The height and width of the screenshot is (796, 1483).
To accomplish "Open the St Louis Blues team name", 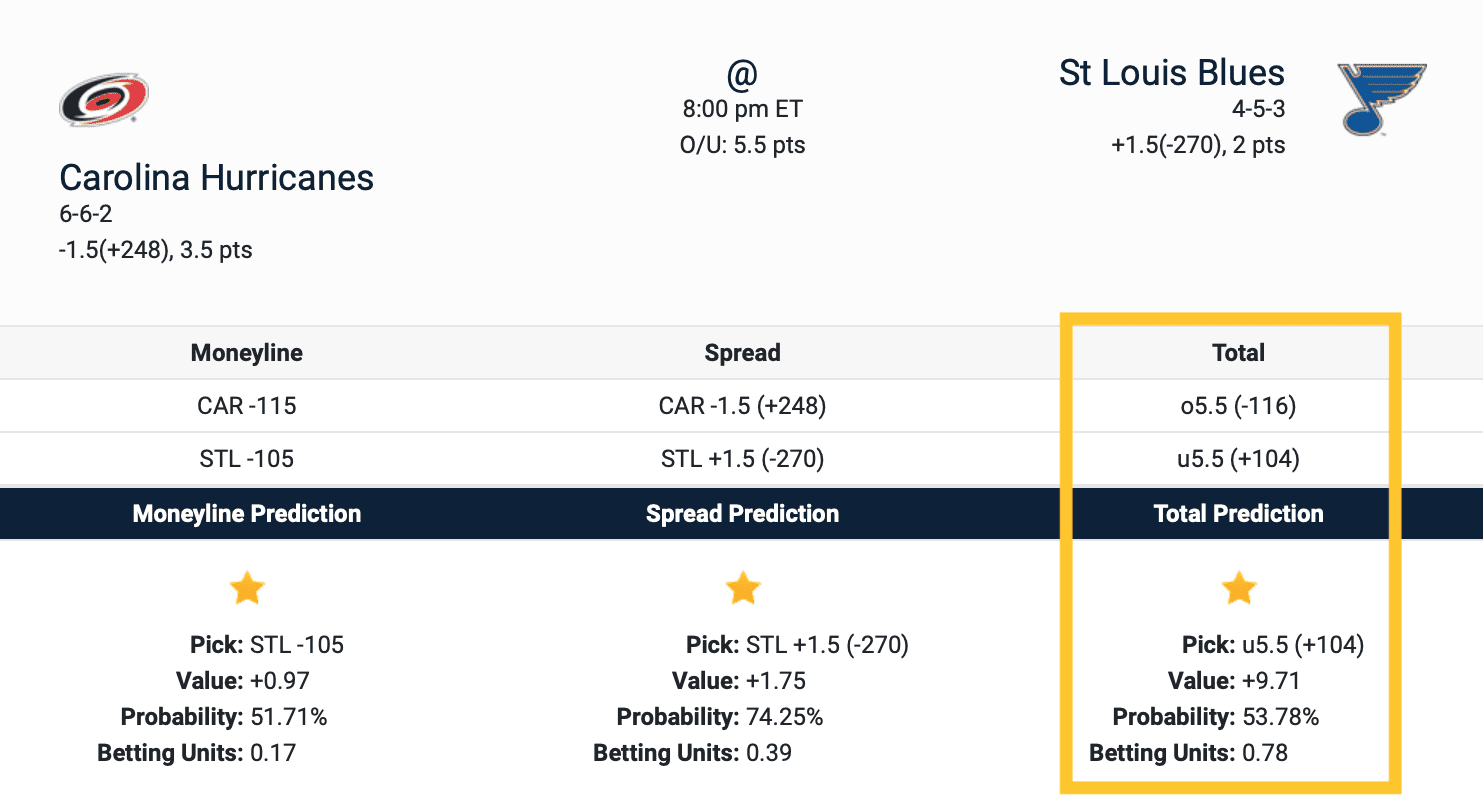I will [1171, 73].
